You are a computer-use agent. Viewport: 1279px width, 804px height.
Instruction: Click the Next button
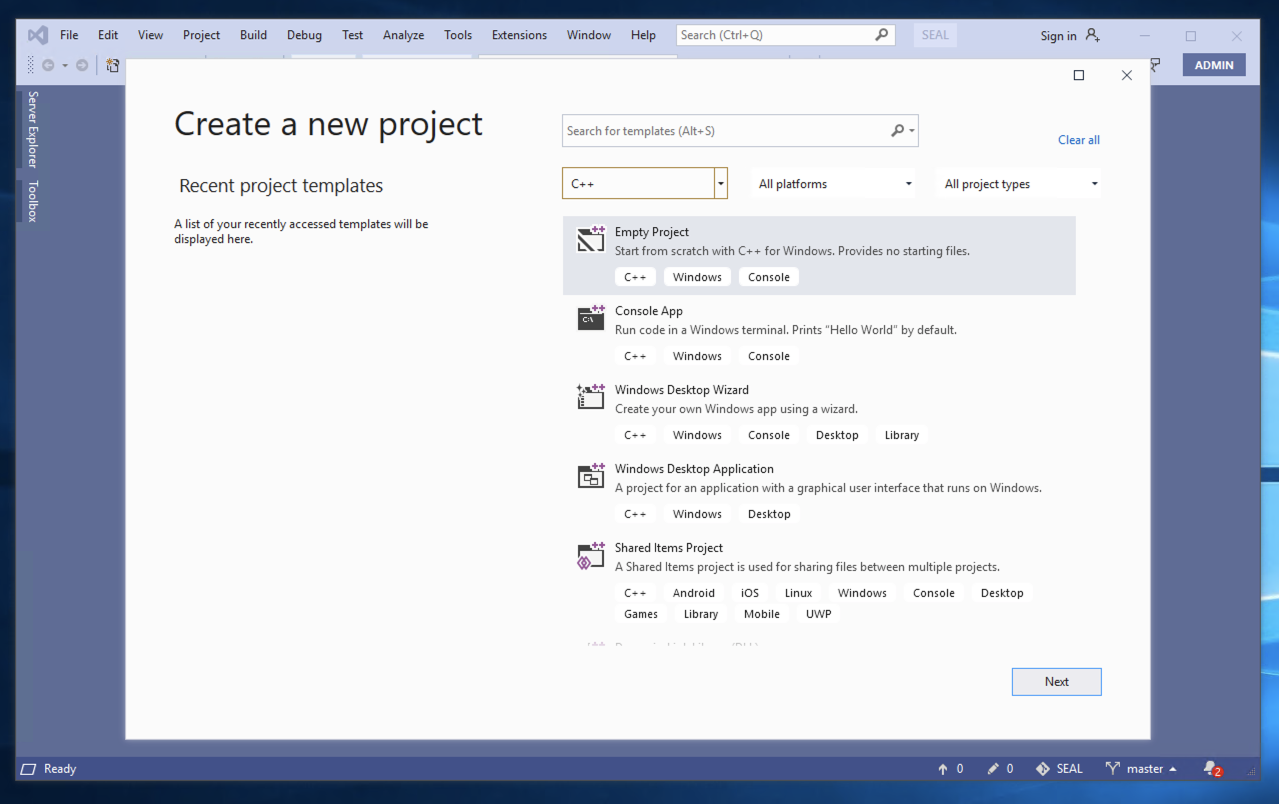1056,682
